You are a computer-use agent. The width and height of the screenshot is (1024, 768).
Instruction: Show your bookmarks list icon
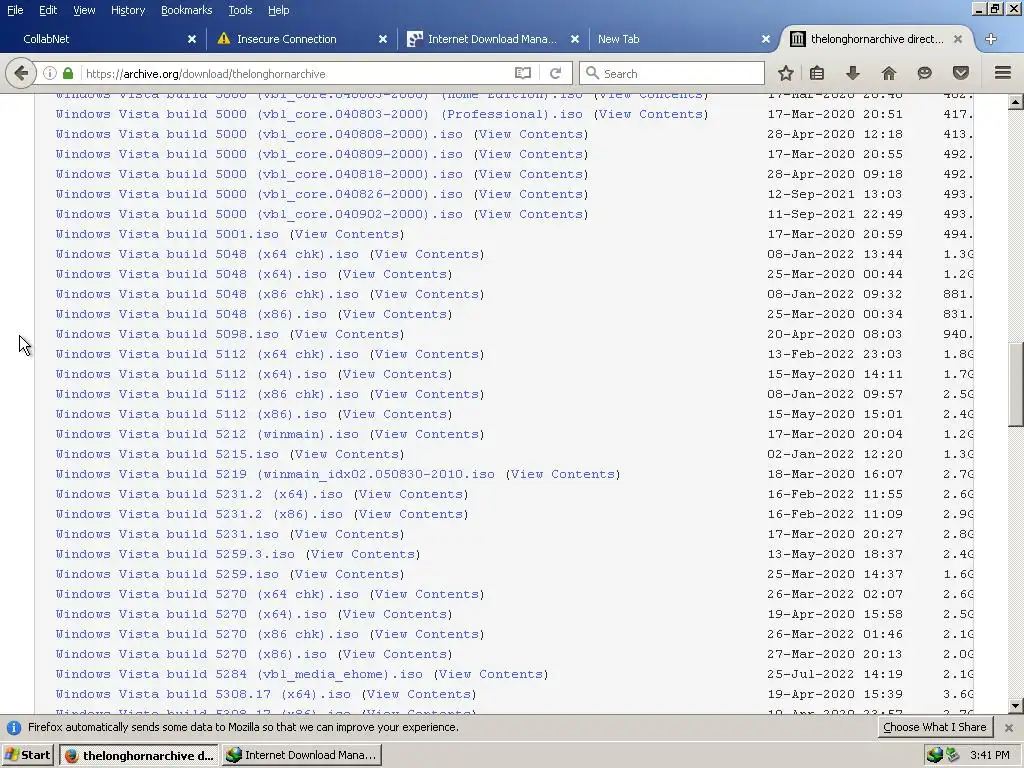tap(817, 73)
